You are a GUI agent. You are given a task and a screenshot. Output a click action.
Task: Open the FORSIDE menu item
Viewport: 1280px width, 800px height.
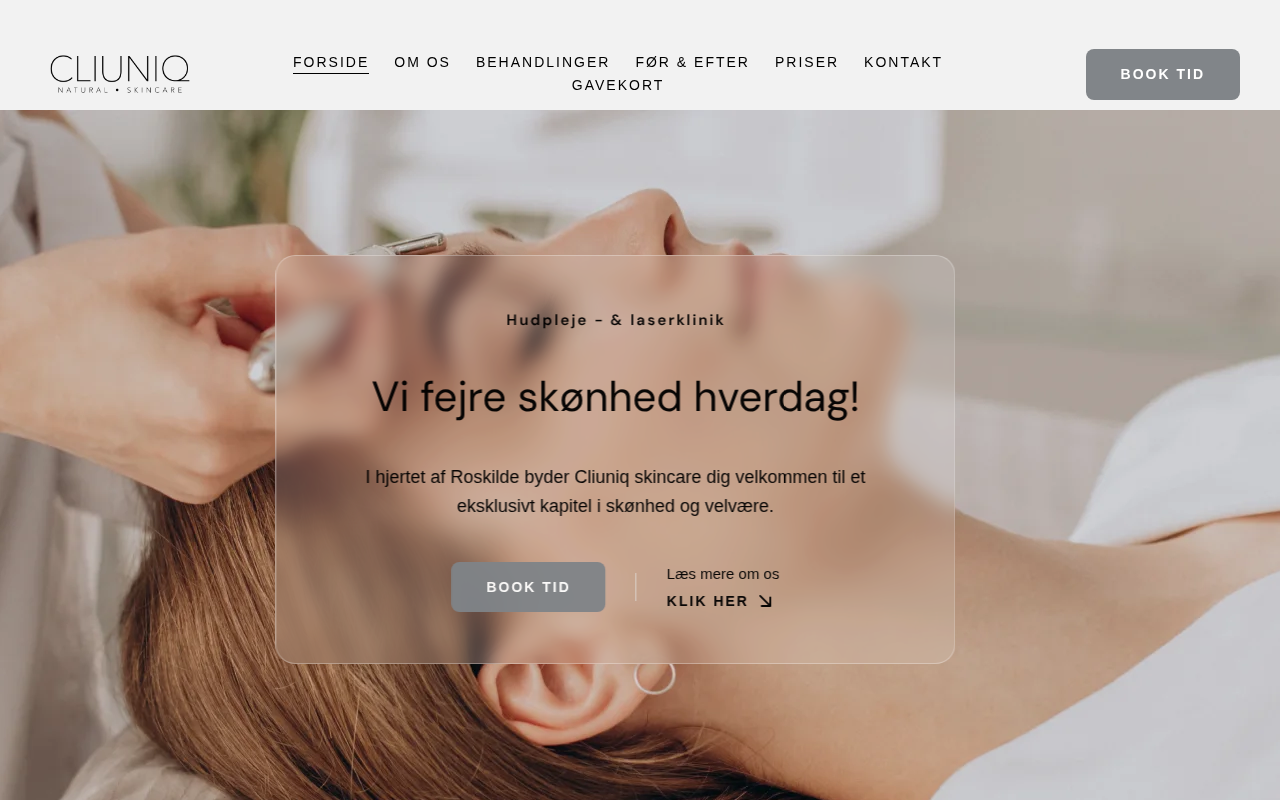(331, 62)
